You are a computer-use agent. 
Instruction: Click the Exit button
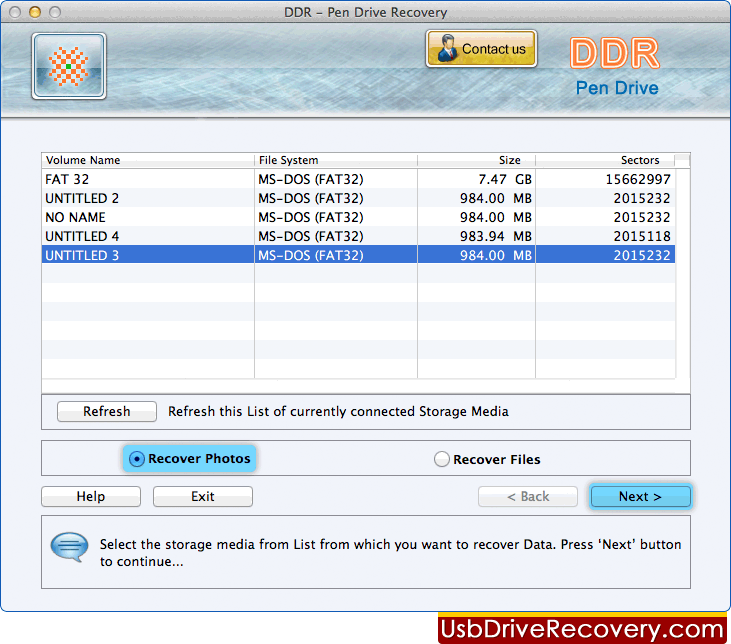[x=203, y=496]
